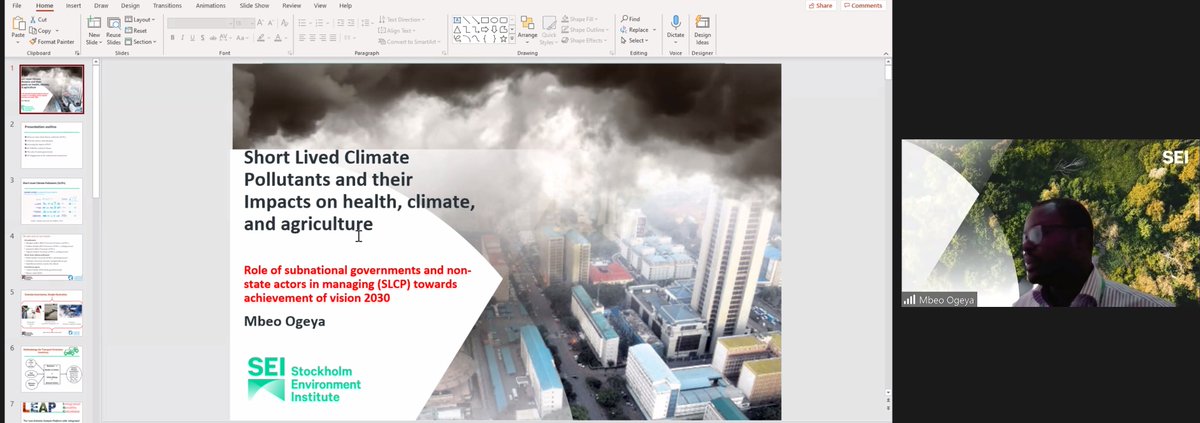The image size is (1200, 423).
Task: Click Convert to SmartArt
Action: coord(409,42)
